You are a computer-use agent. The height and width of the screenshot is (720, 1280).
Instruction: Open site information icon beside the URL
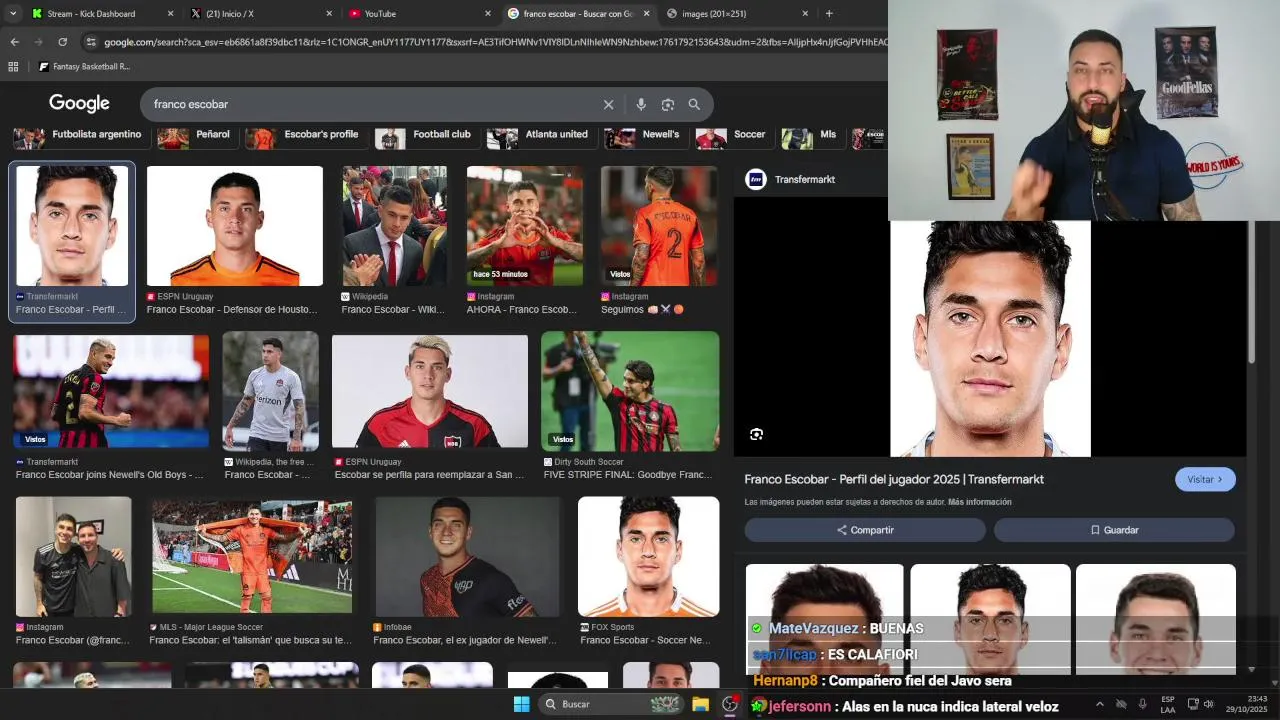point(91,42)
